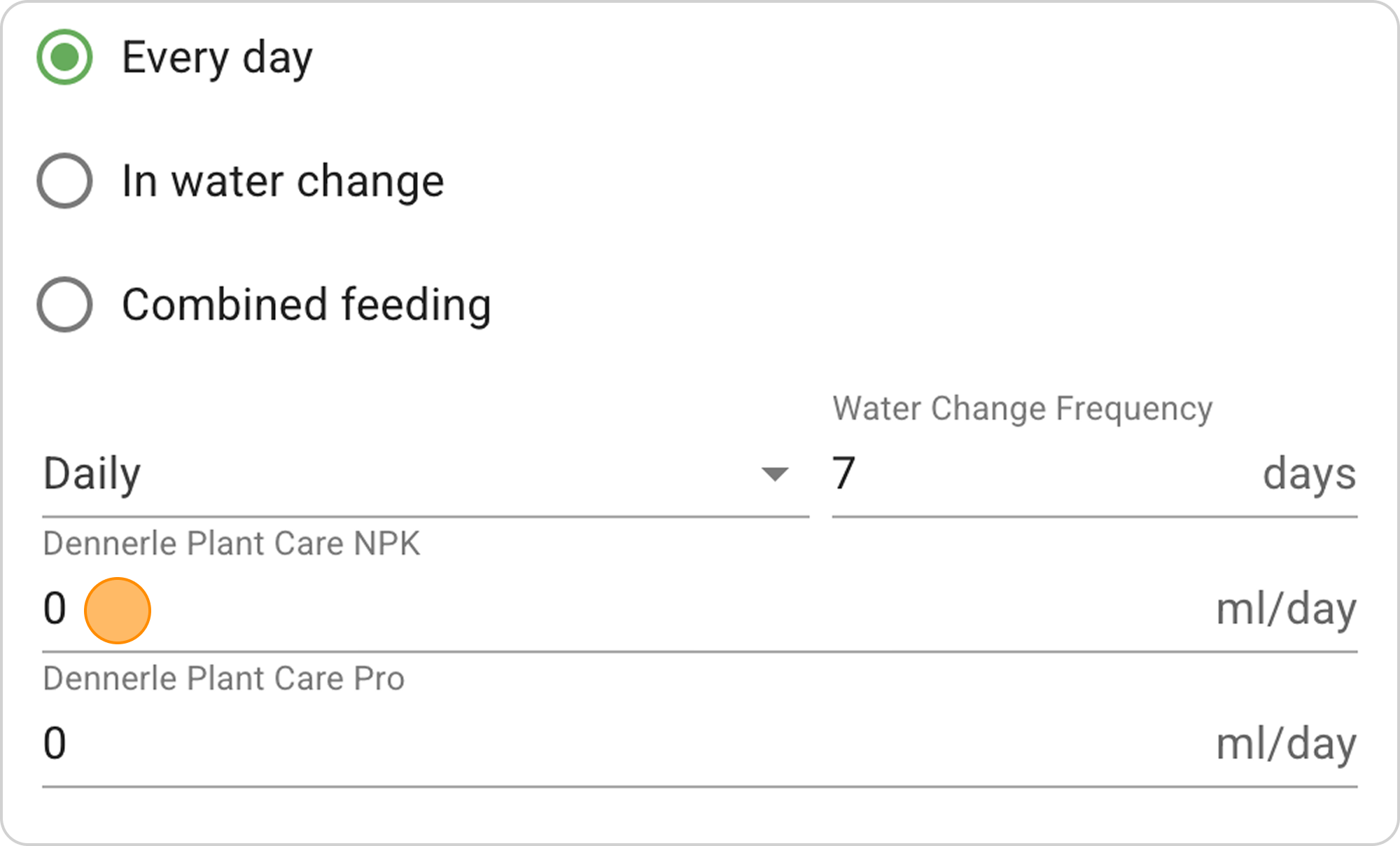
Task: Click the "Water Change Frequency" field label
Action: 1022,408
